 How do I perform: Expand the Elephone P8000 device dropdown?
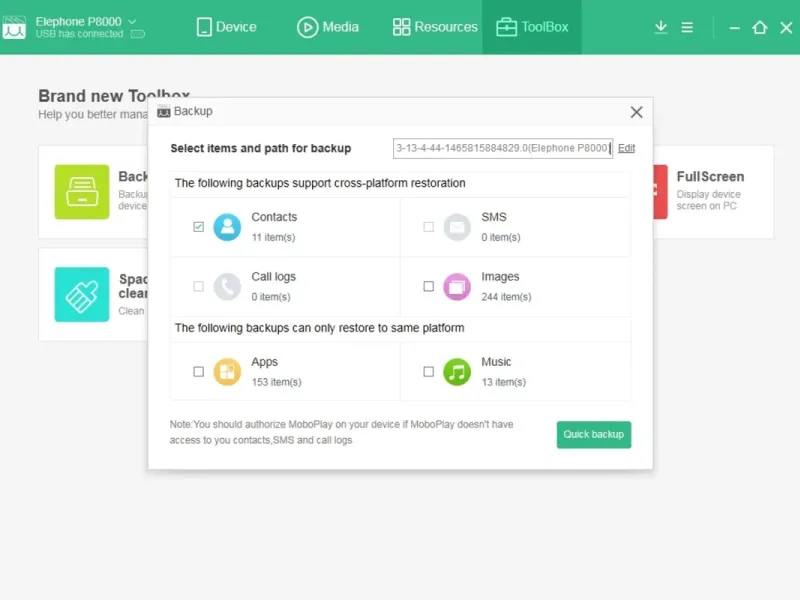coord(132,21)
